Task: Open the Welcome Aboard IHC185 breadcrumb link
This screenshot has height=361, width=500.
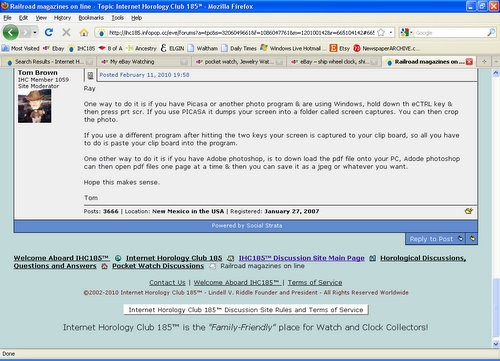Action: (61, 258)
